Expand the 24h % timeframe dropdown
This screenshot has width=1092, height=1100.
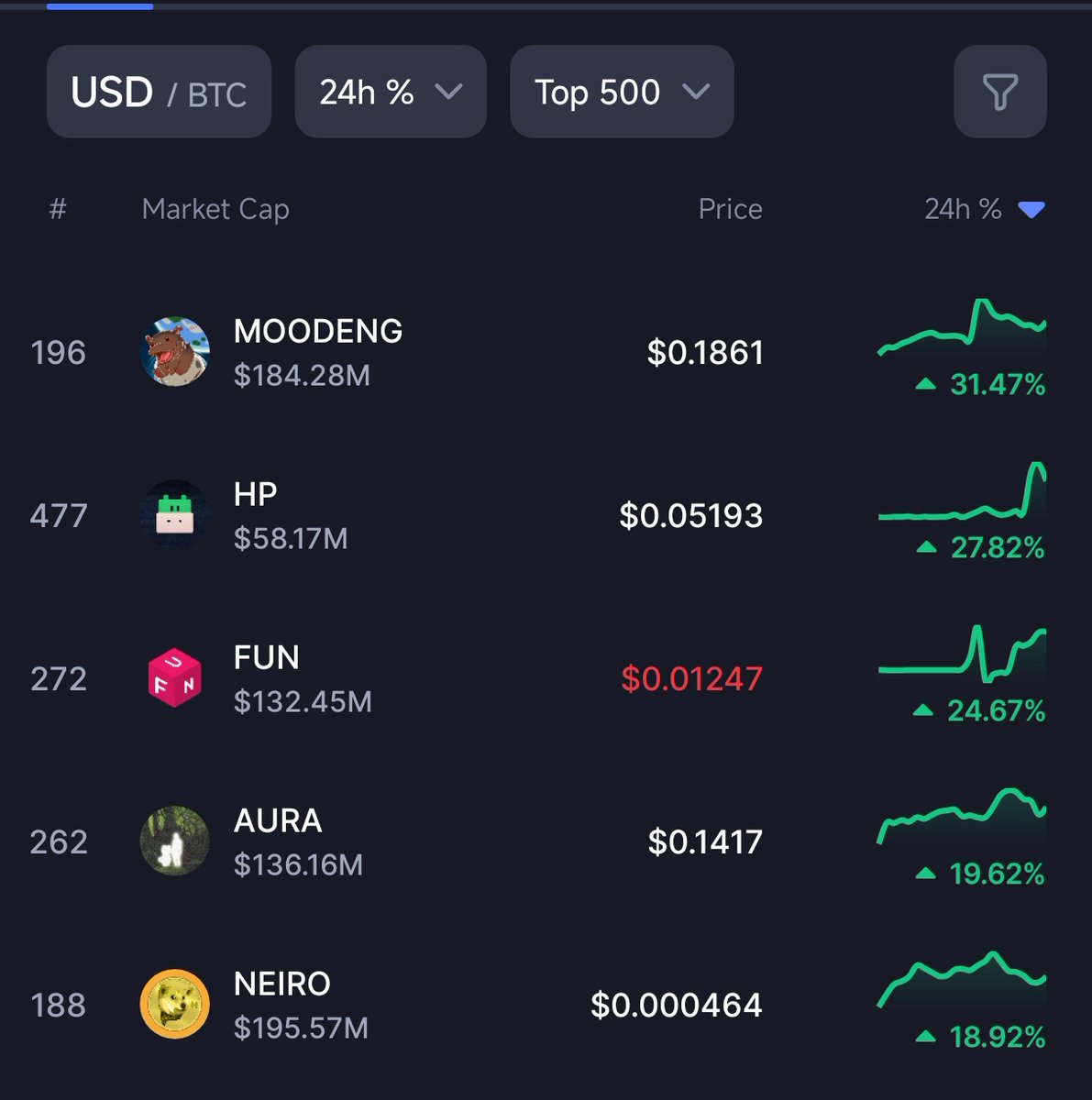click(x=391, y=92)
